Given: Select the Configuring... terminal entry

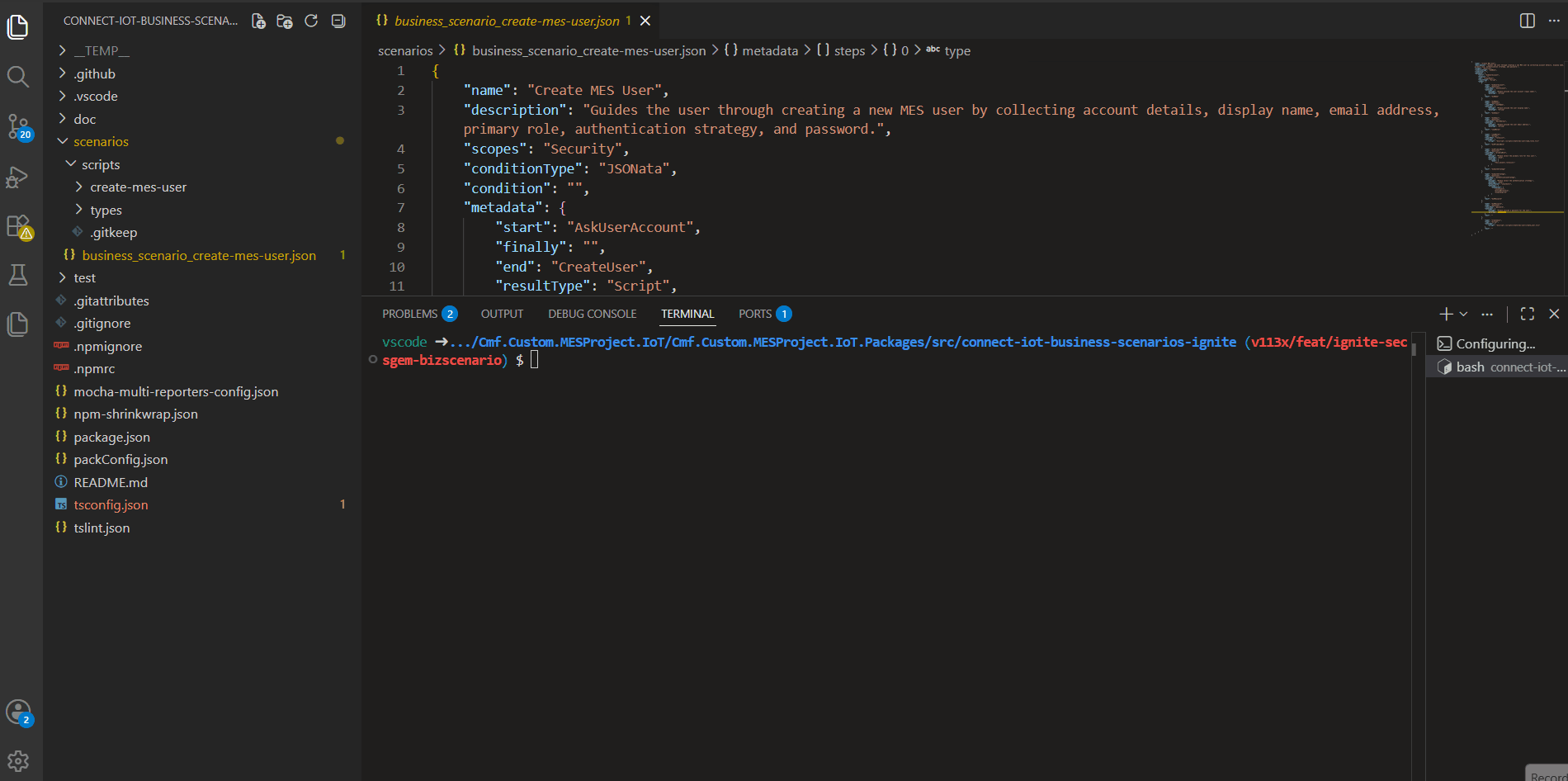Looking at the screenshot, I should tap(1497, 343).
